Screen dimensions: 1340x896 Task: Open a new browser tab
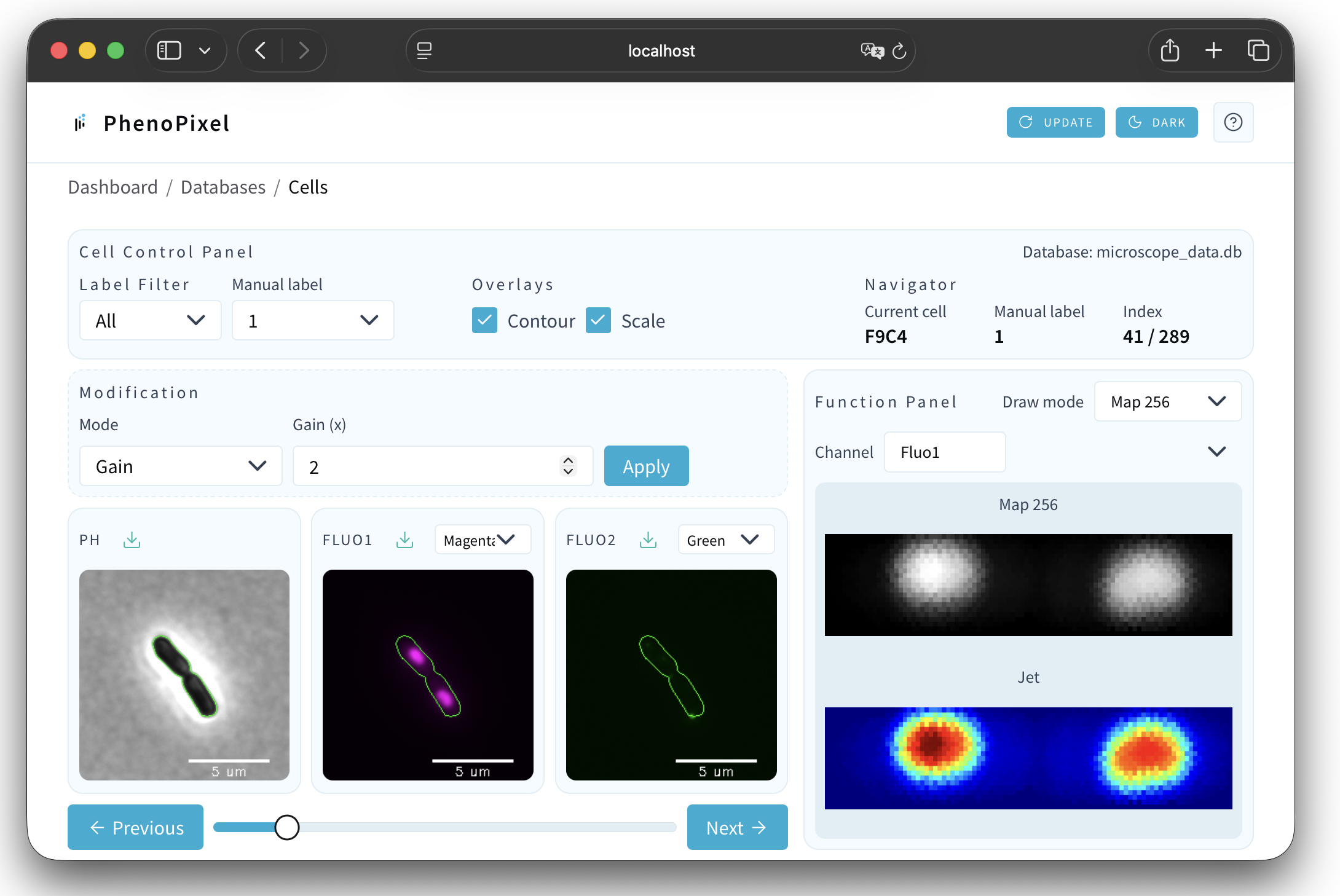tap(1213, 50)
